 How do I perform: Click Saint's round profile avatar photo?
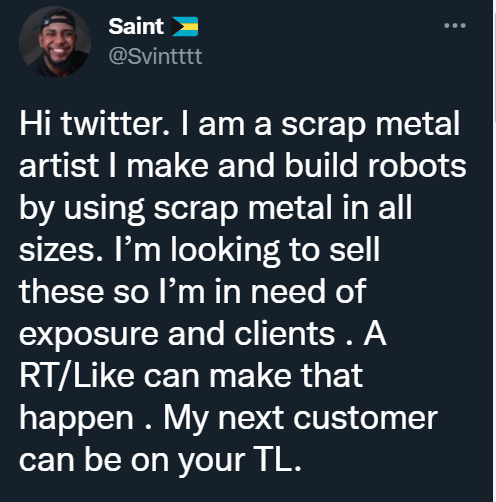pos(55,42)
